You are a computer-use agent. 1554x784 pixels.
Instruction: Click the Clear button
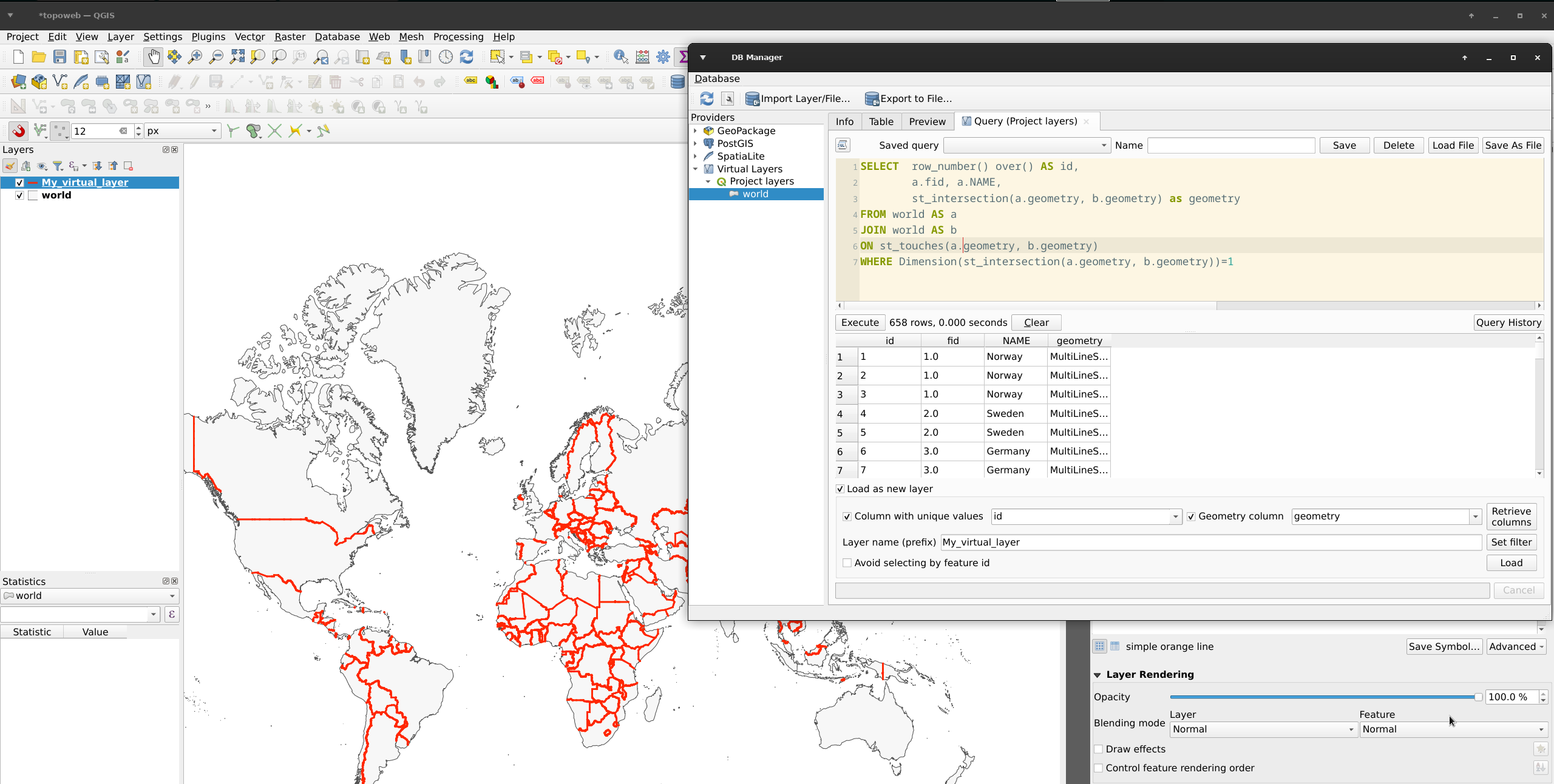pos(1036,323)
